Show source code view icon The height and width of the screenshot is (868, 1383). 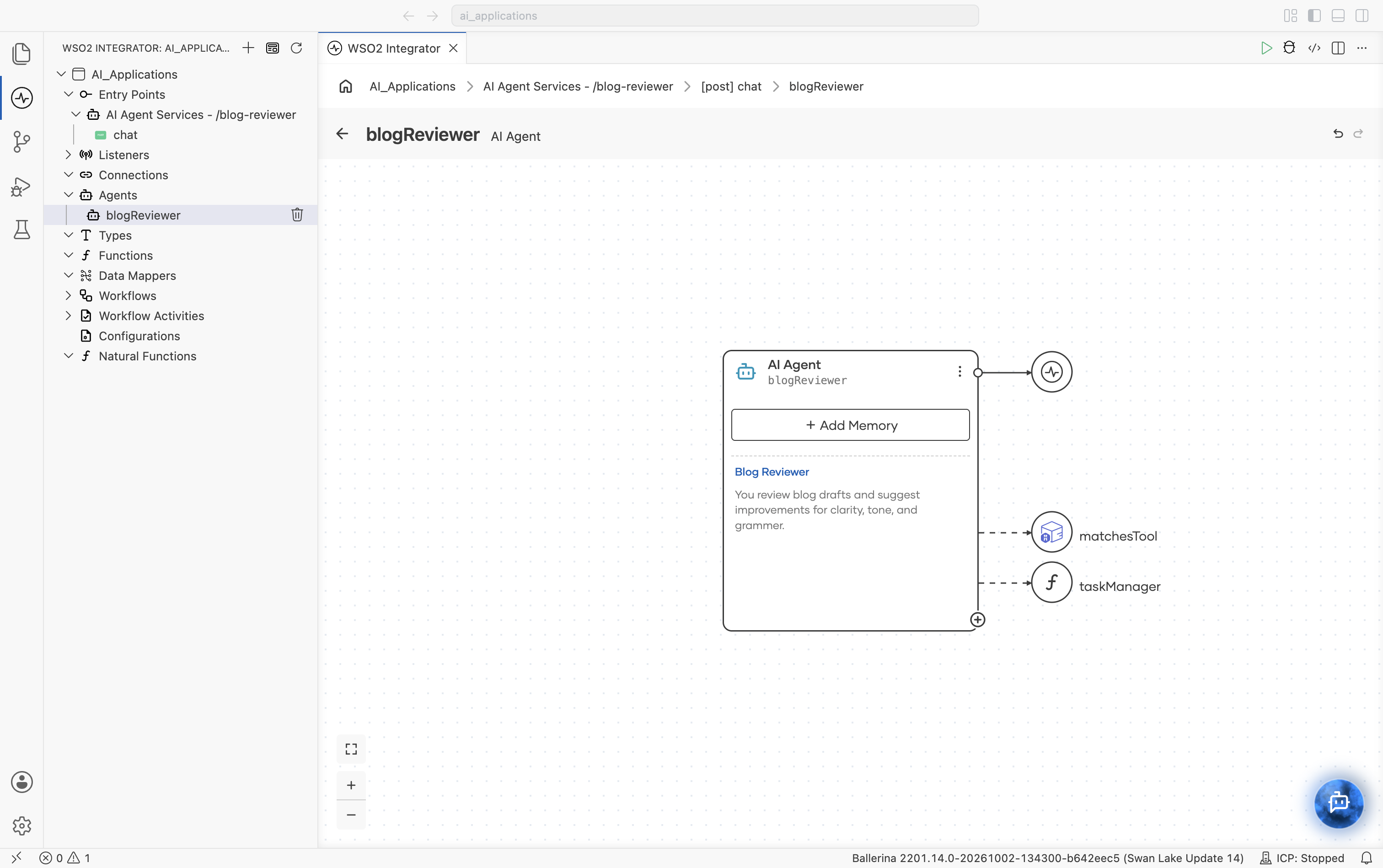(1314, 48)
